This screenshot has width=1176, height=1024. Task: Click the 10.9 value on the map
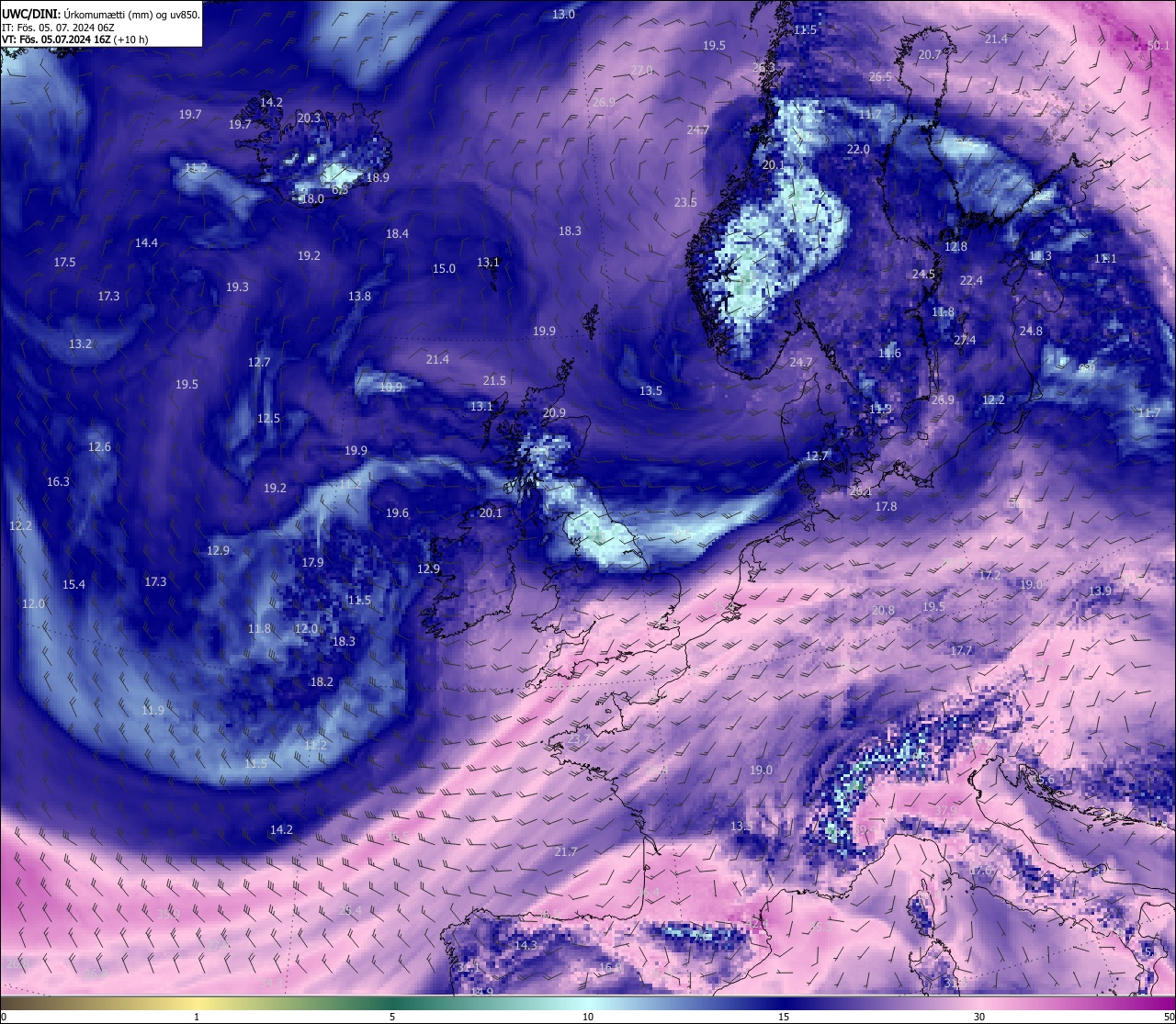(x=390, y=388)
